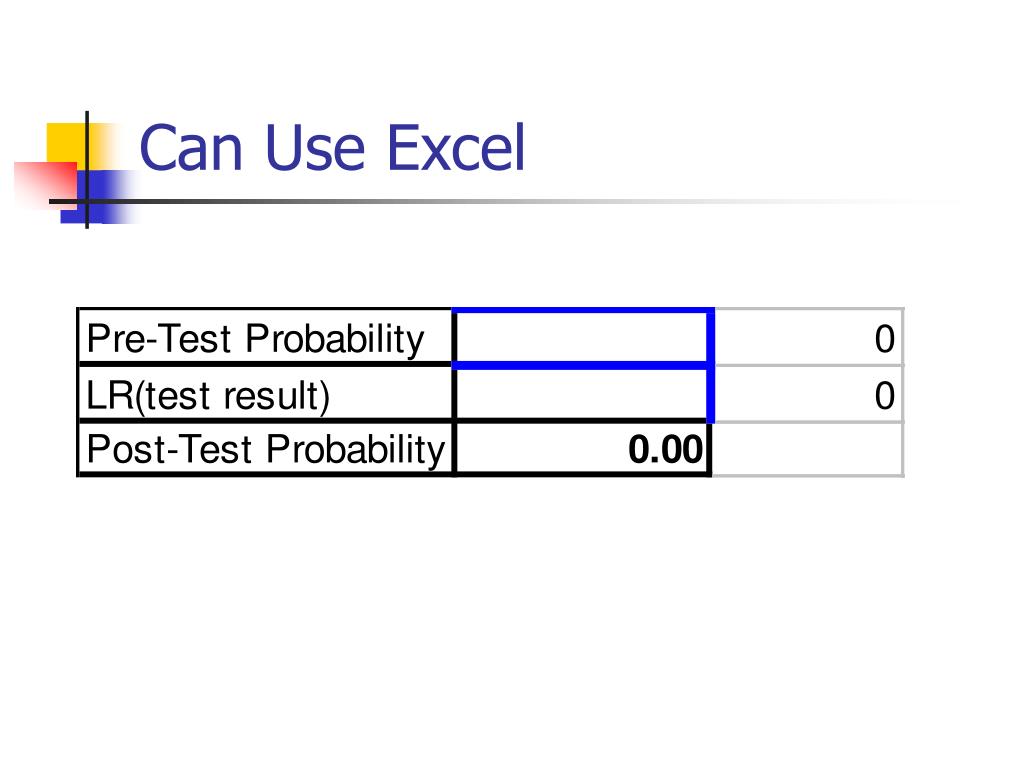Click the empty Pre-Test Probability input cell
This screenshot has width=1024, height=768.
582,339
